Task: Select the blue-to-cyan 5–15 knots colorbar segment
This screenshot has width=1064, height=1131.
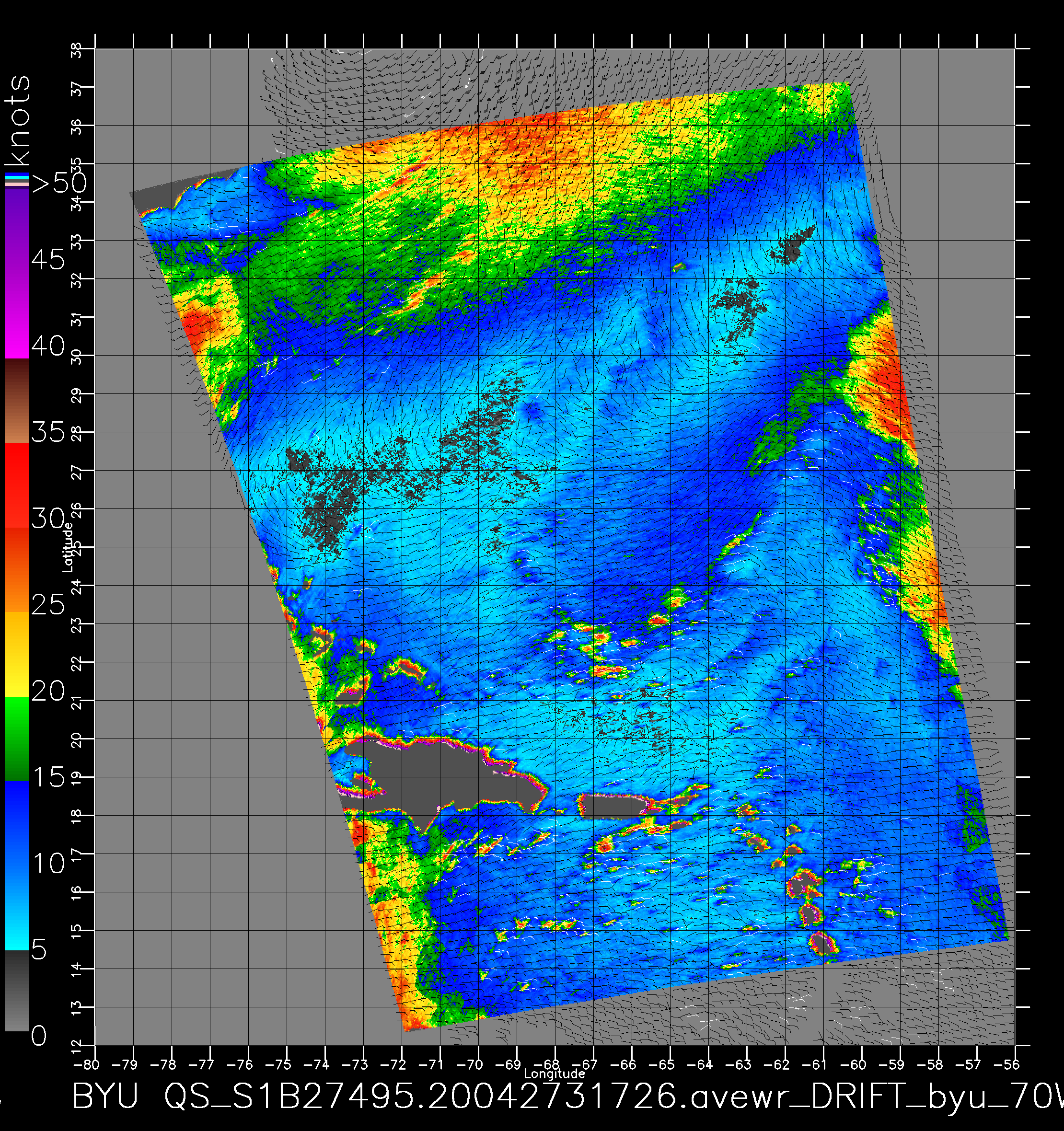Action: (16, 866)
